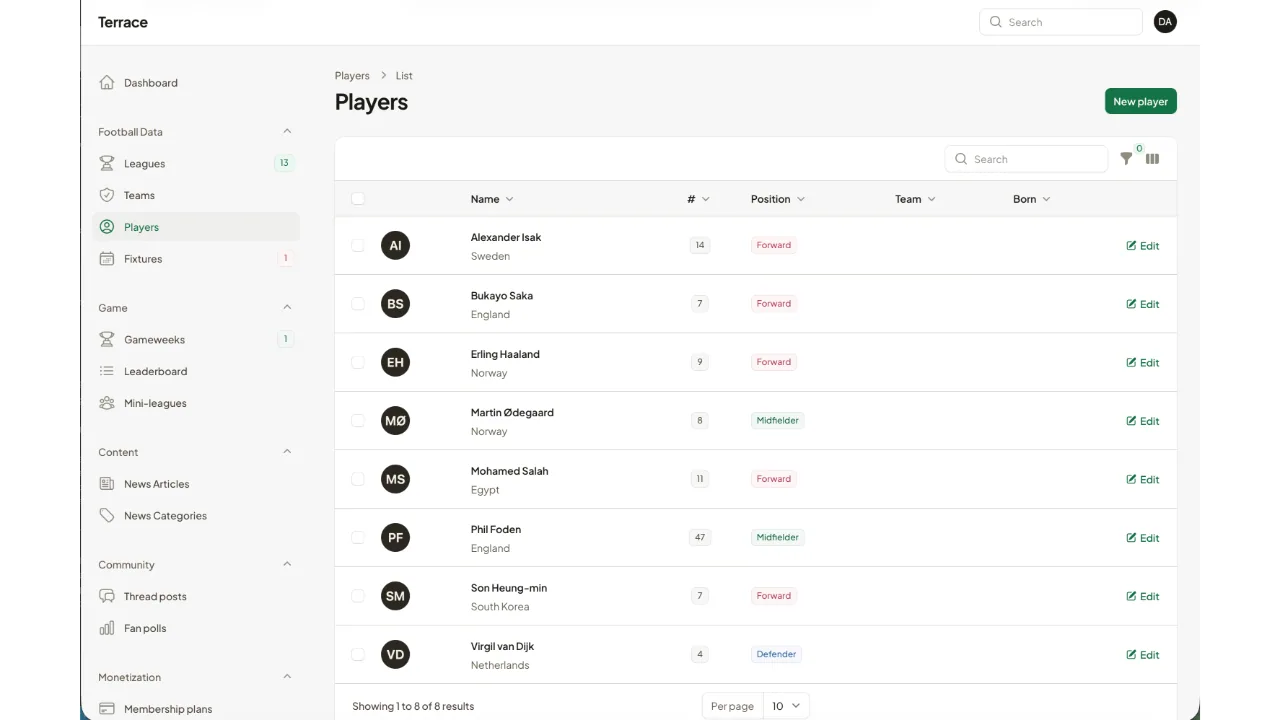Focus the top global Search field
Image resolution: width=1280 pixels, height=720 pixels.
point(1061,22)
